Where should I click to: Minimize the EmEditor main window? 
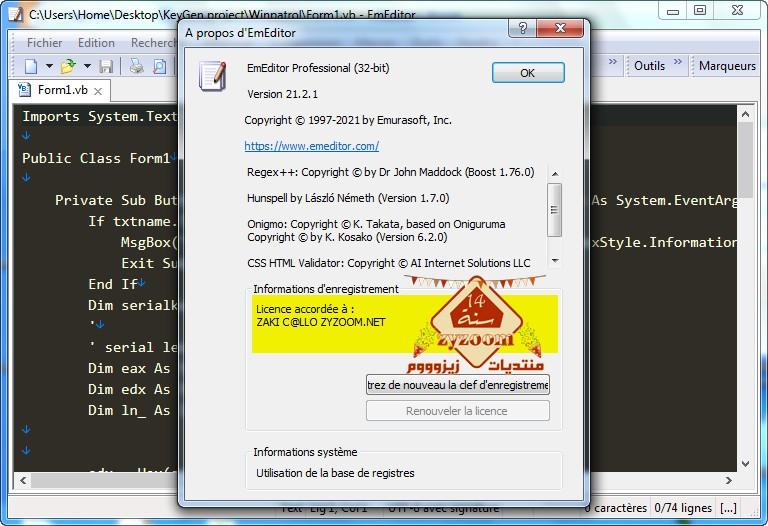click(673, 11)
